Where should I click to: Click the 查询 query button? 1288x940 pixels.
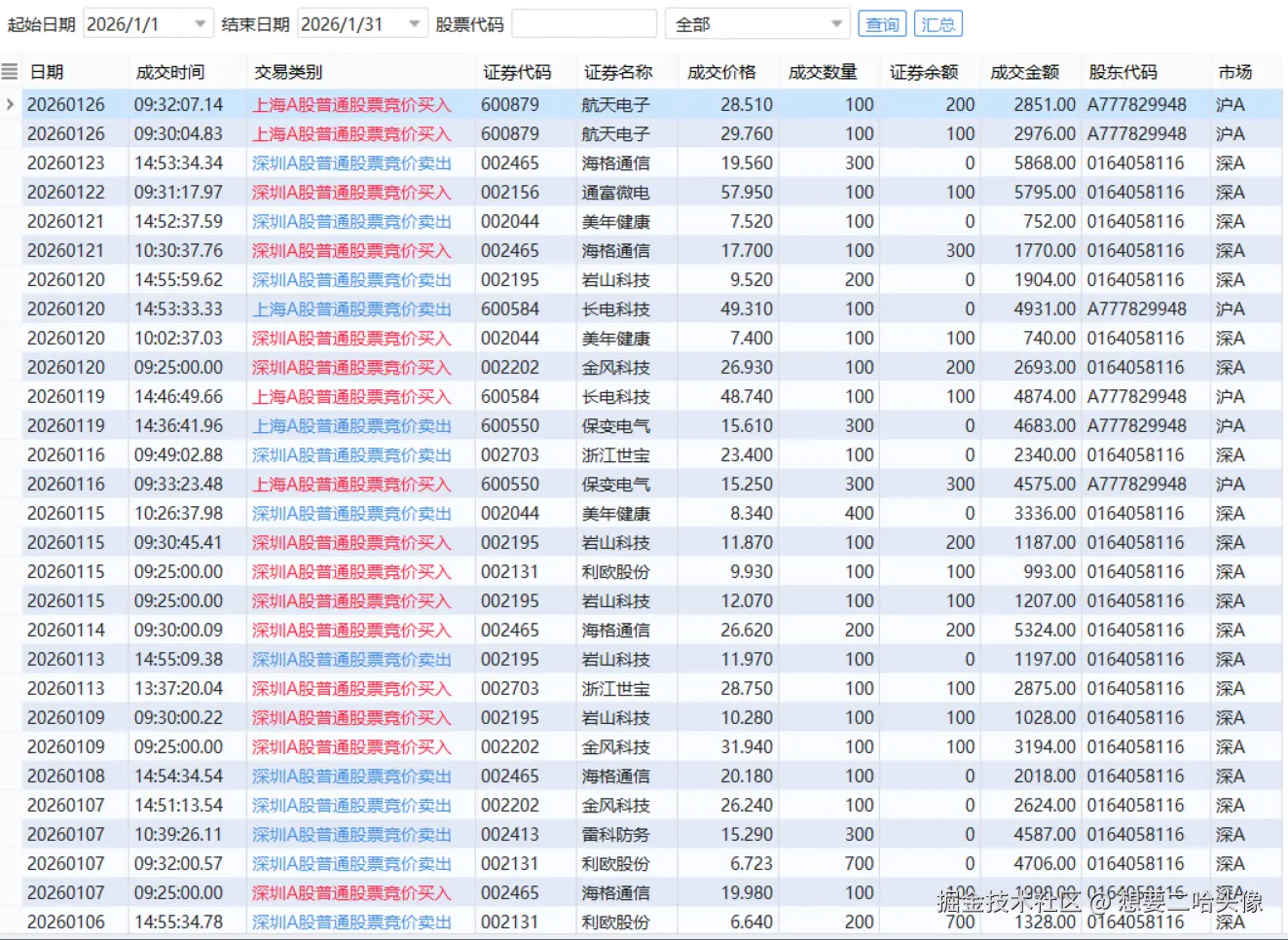coord(881,24)
